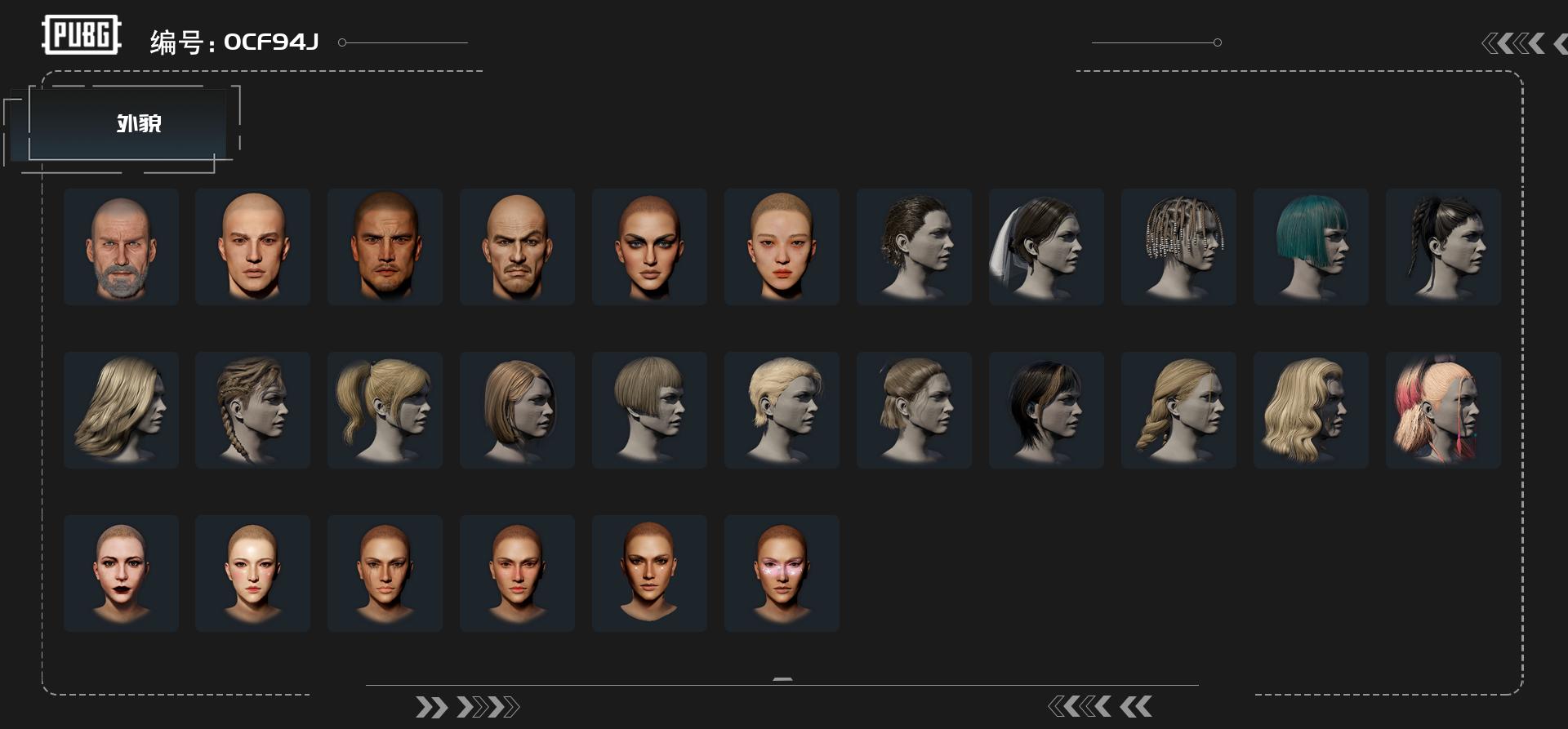Choose the blonde ponytail hairstyle
Viewport: 1568px width, 729px height.
(x=385, y=410)
